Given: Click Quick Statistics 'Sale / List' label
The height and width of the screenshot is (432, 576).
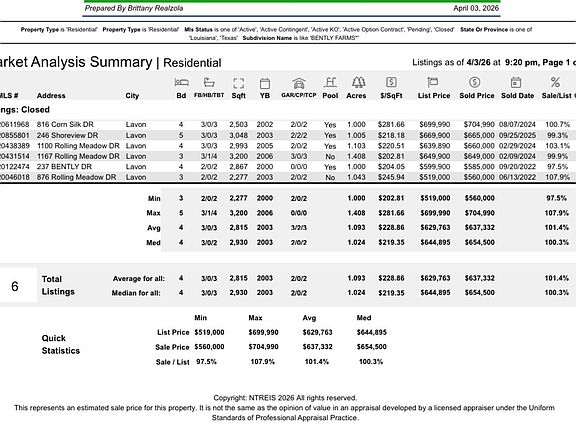Looking at the screenshot, I should click(x=173, y=362).
